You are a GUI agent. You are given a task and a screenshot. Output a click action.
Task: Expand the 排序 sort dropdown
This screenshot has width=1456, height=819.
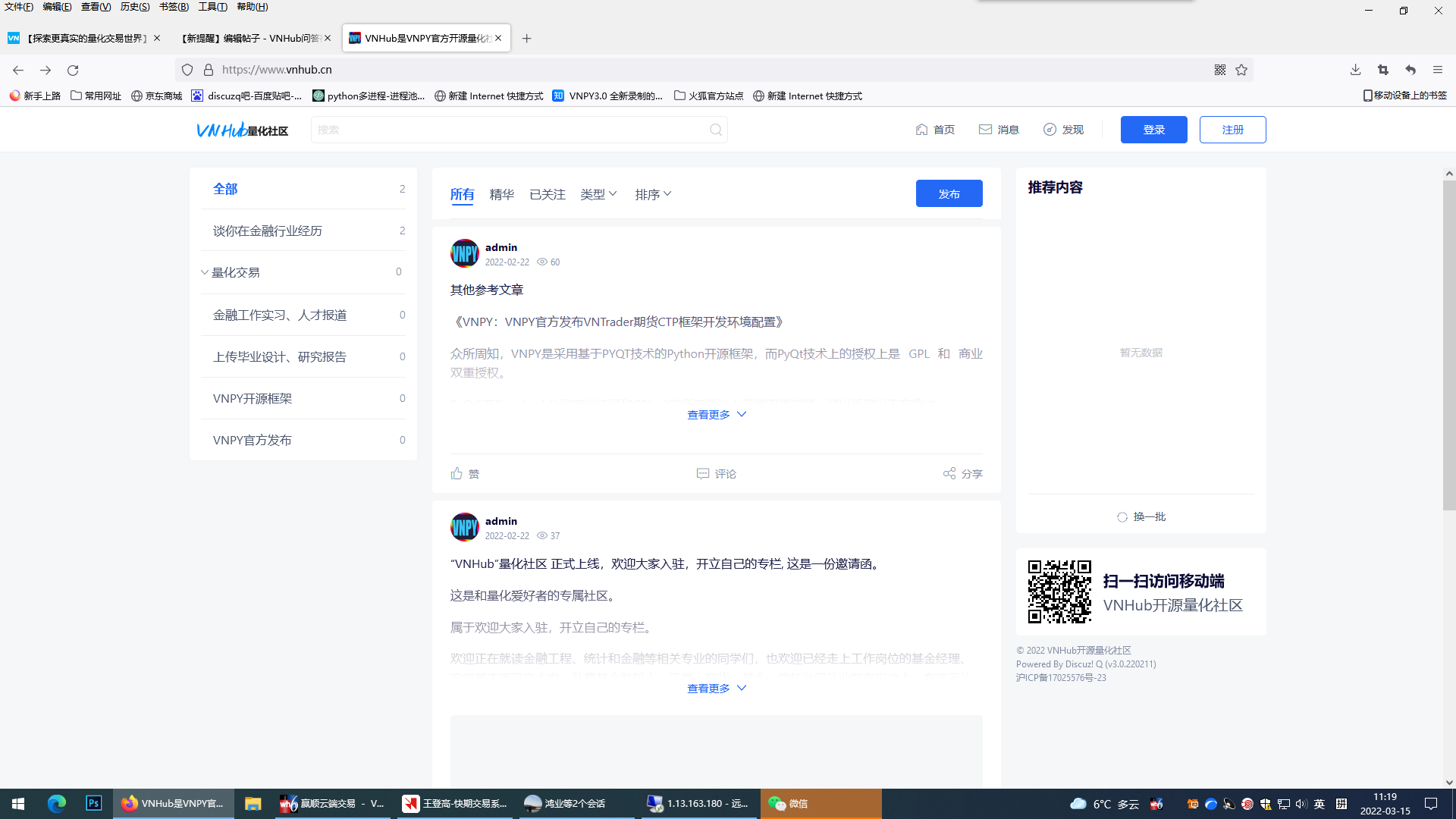(x=654, y=194)
